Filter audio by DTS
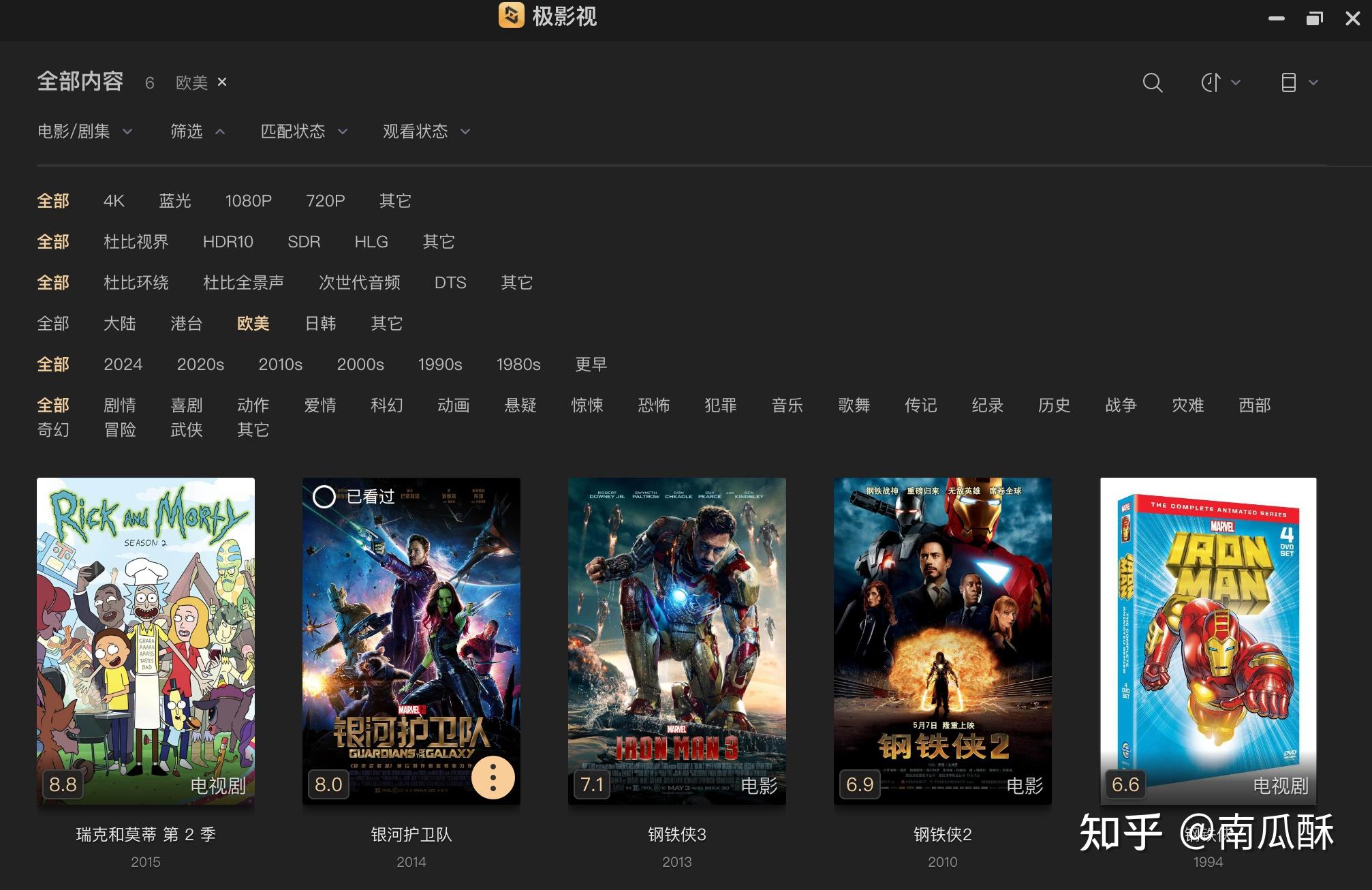 (450, 282)
